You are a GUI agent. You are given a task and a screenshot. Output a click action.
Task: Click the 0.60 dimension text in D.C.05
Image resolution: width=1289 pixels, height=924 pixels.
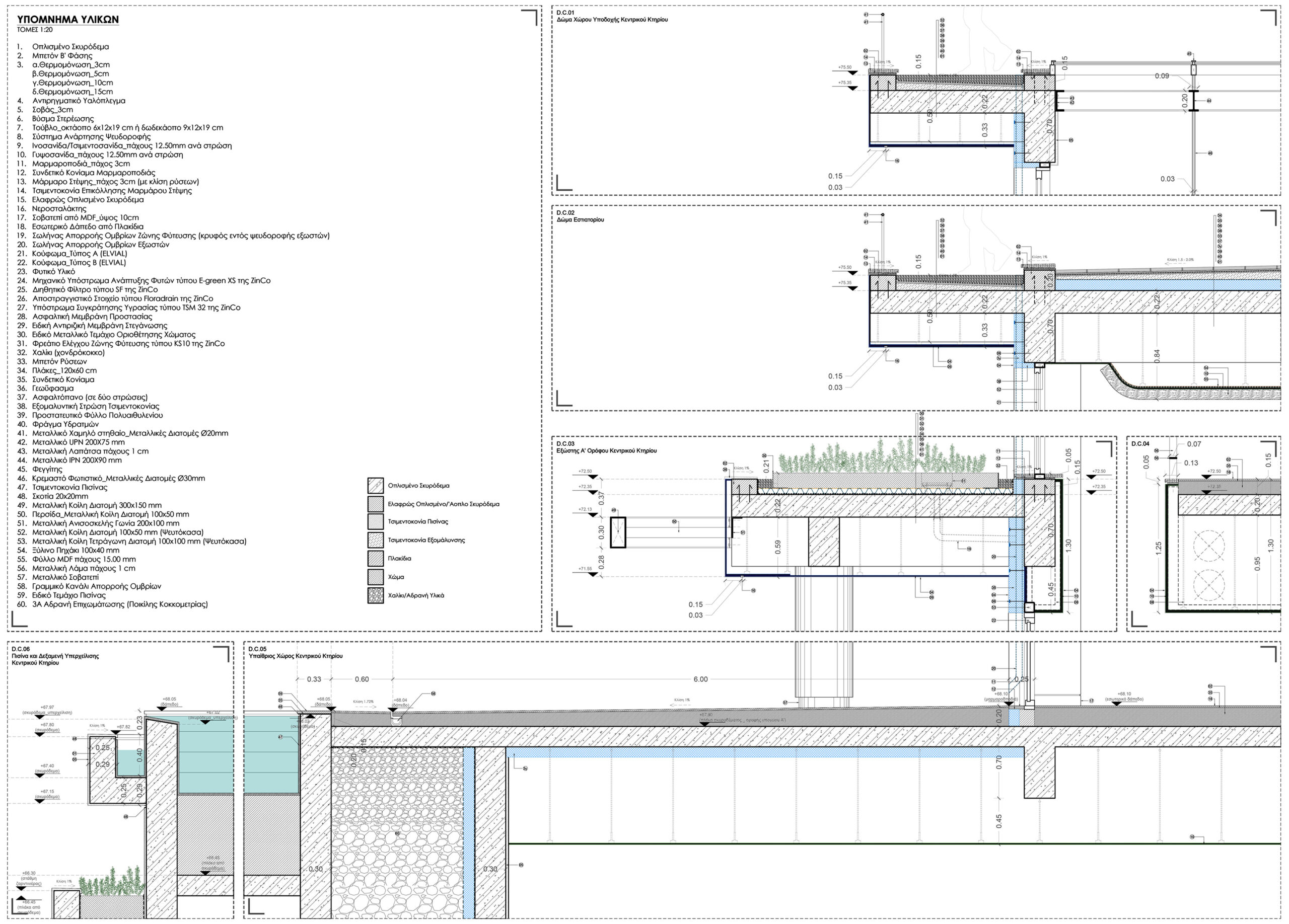click(x=362, y=679)
